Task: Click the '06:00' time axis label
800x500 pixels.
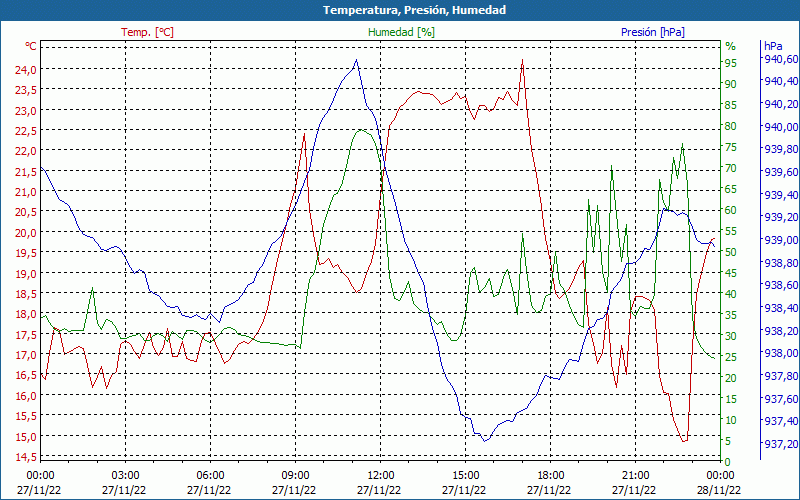Action: click(210, 475)
